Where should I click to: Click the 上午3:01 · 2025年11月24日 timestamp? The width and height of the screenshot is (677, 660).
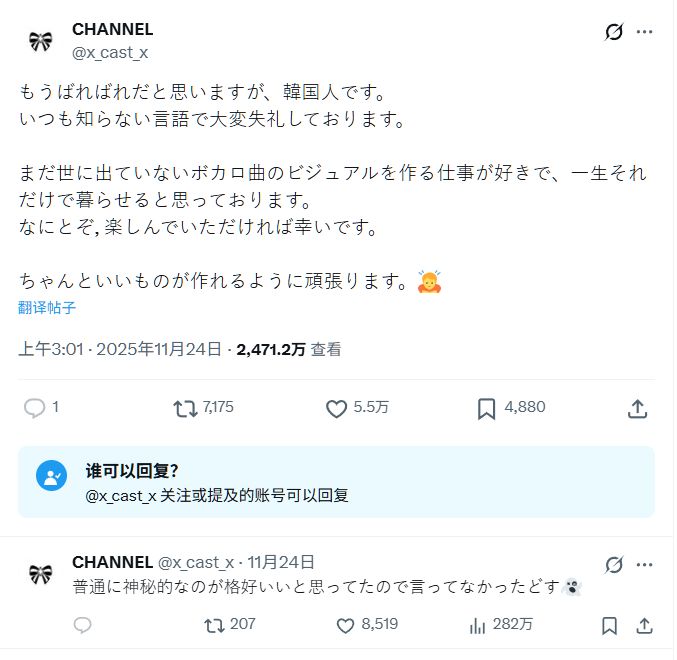[120, 350]
